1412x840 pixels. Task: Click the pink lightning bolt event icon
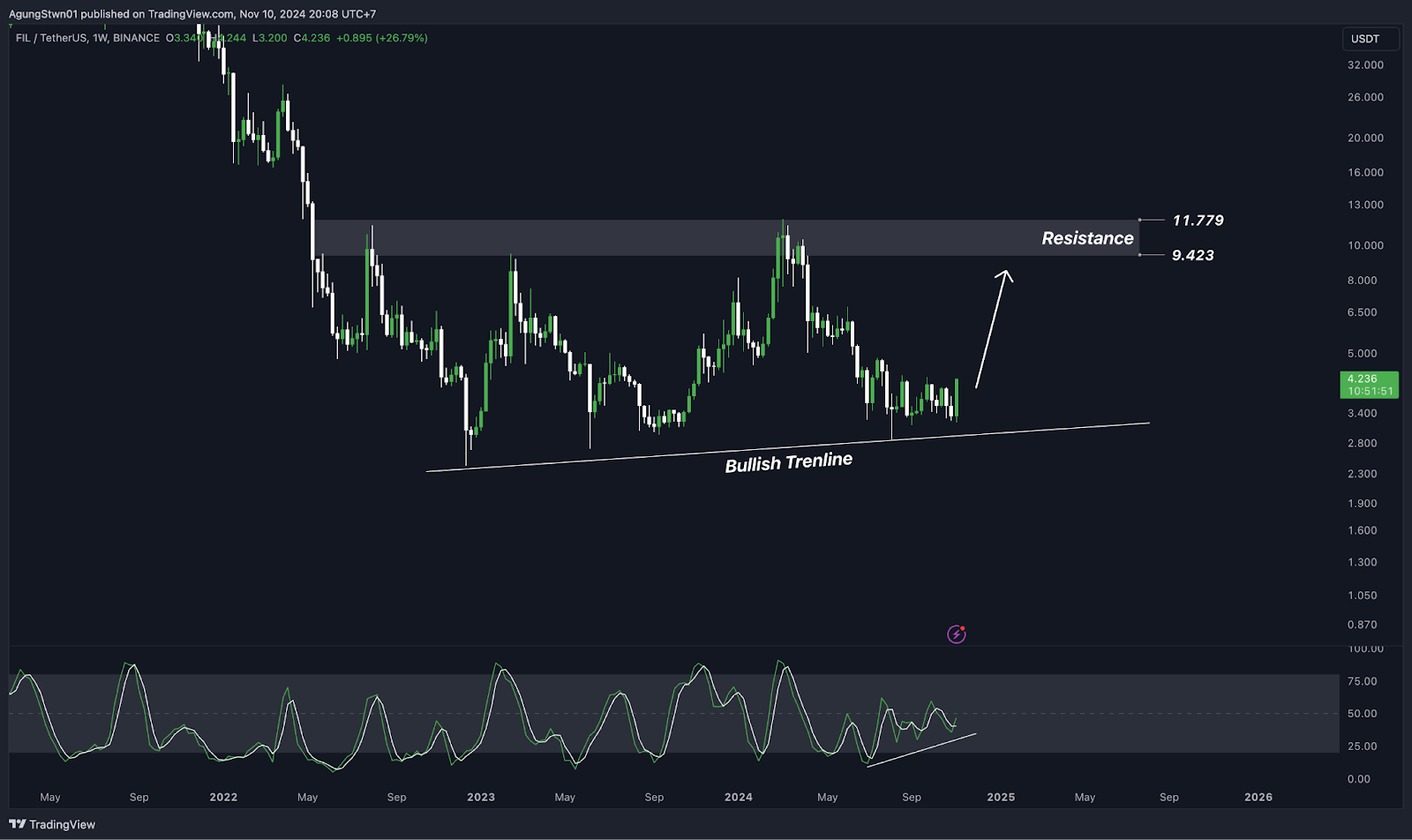click(x=957, y=634)
